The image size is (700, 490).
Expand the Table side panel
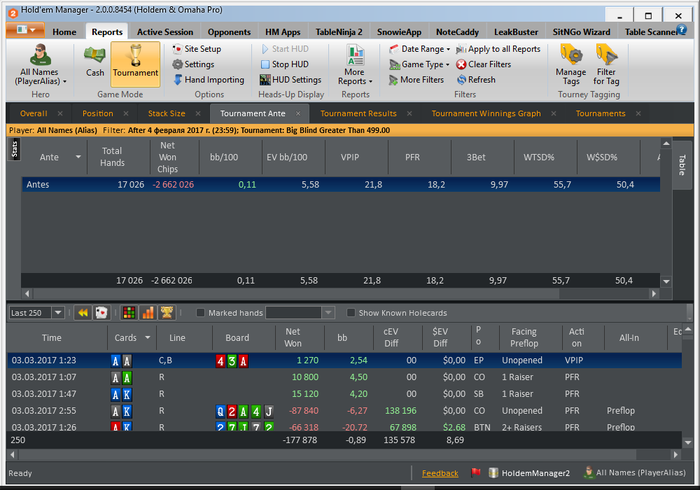tap(682, 165)
